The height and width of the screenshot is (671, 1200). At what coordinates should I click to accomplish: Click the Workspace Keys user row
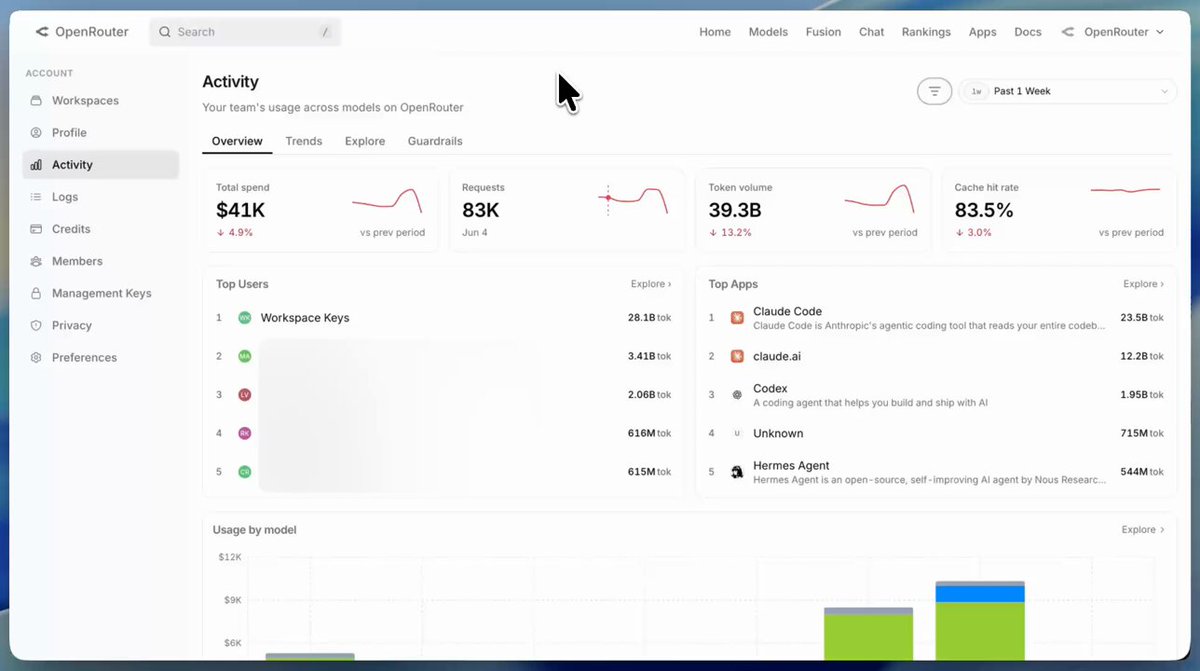tap(443, 318)
